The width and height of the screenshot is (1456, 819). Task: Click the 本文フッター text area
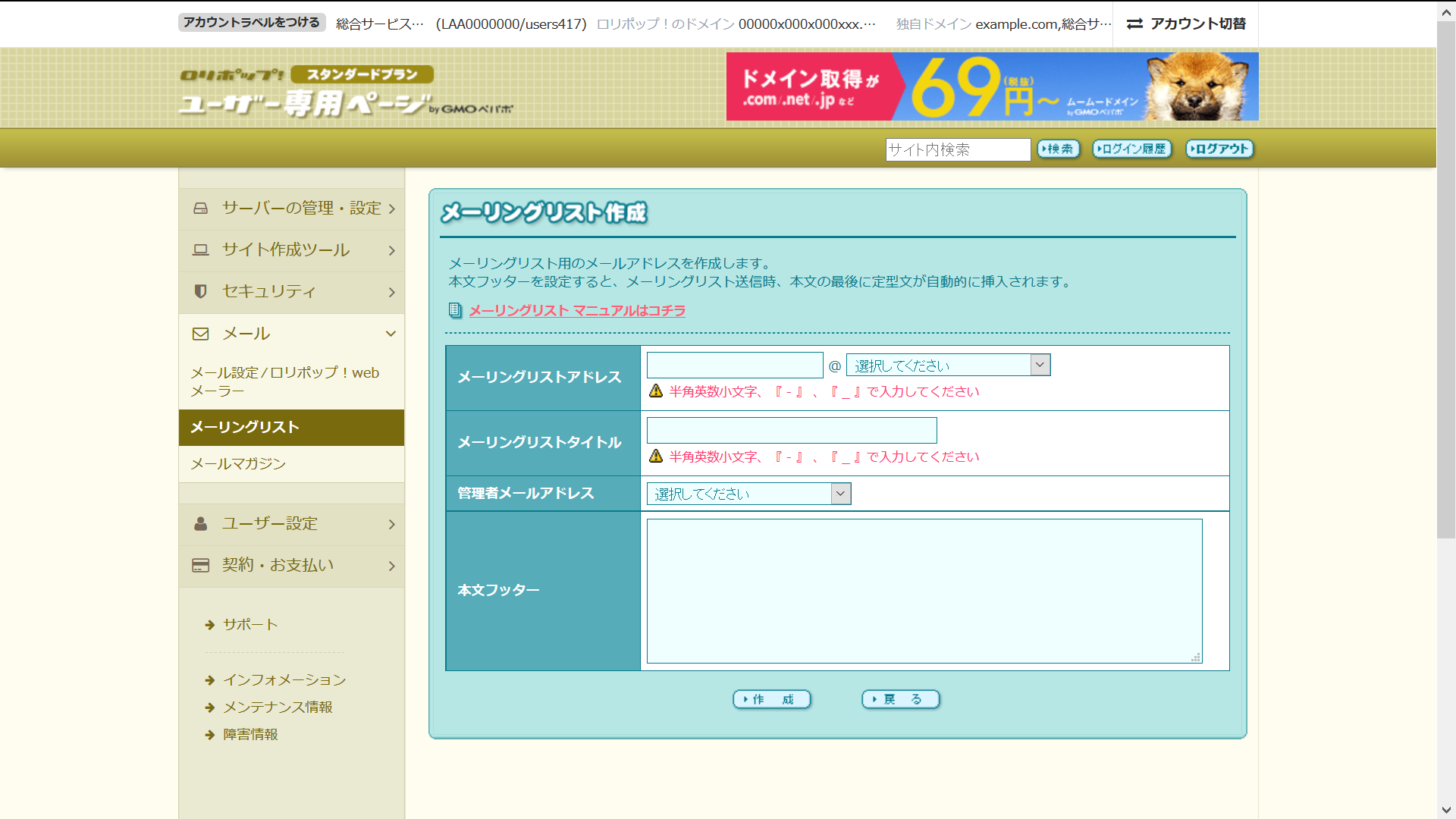pyautogui.click(x=924, y=591)
